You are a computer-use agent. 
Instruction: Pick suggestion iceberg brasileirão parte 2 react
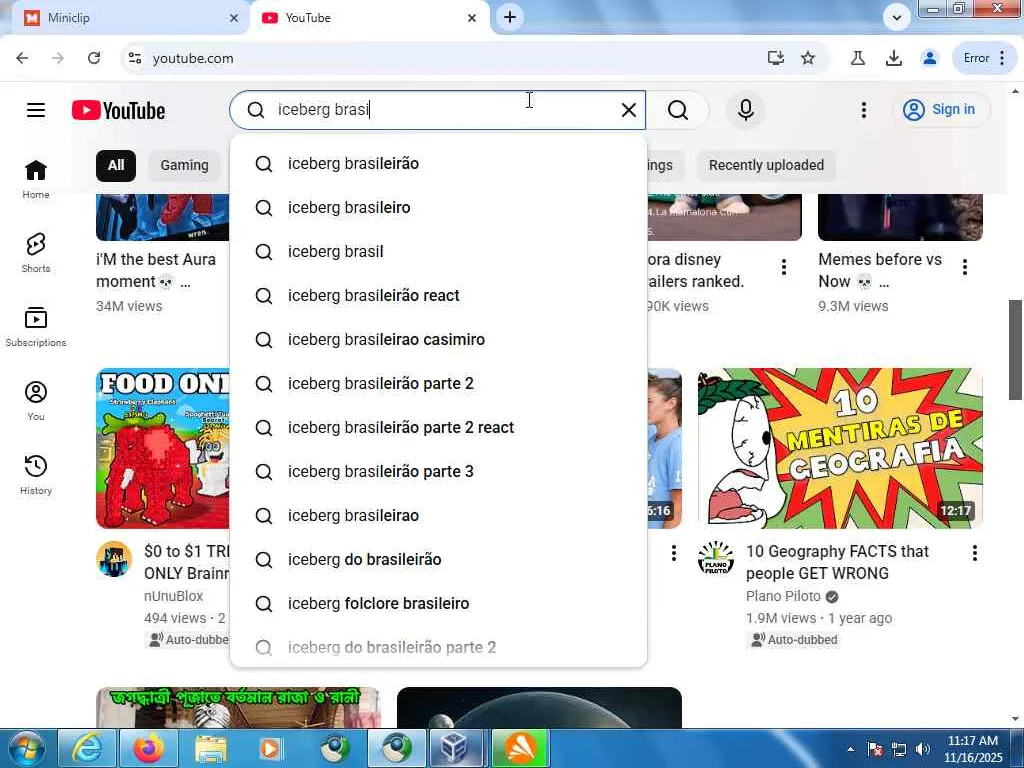pyautogui.click(x=438, y=428)
